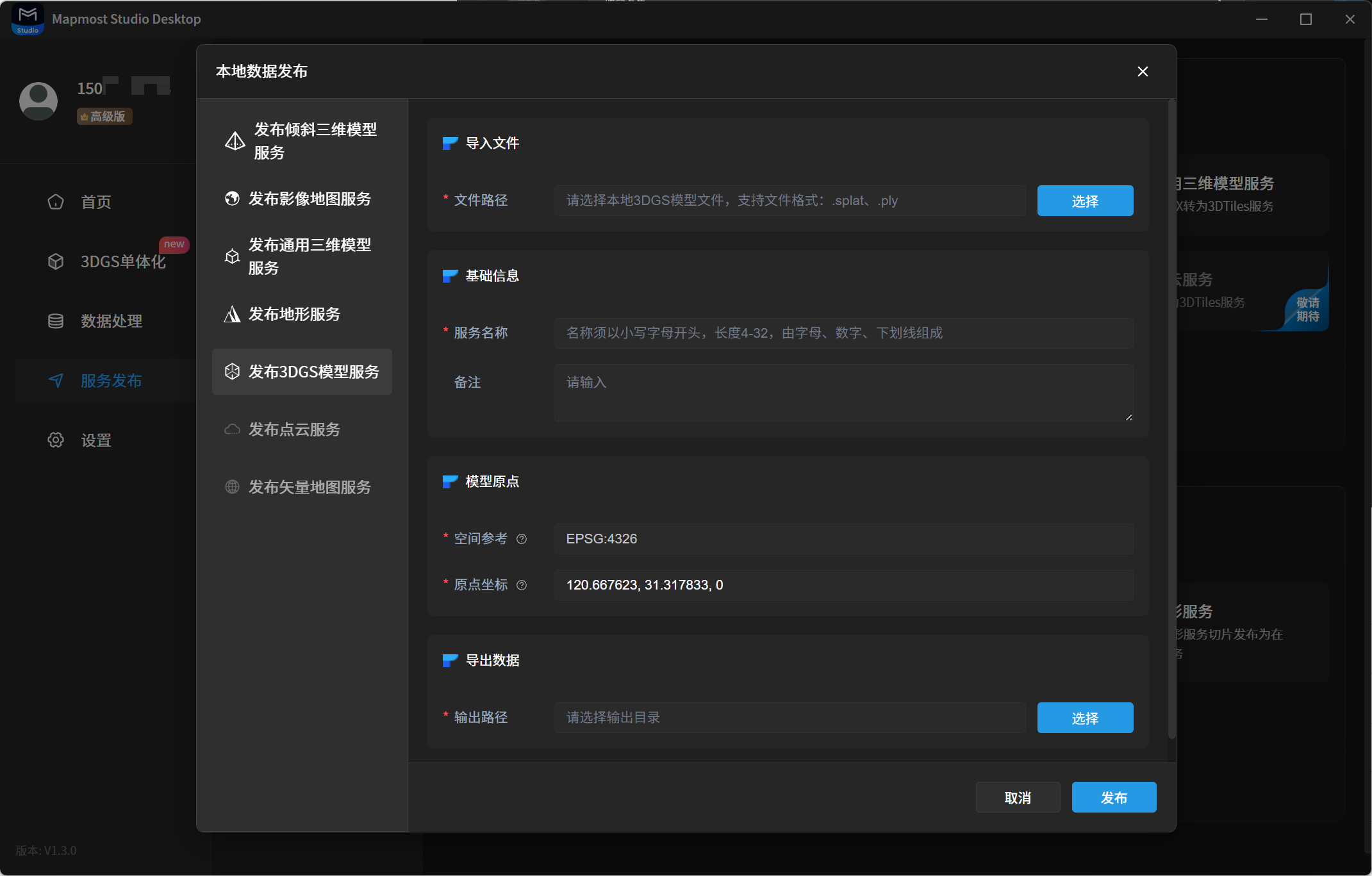The width and height of the screenshot is (1372, 876).
Task: Click the terrain icon for 发布地形服务
Action: 232,314
